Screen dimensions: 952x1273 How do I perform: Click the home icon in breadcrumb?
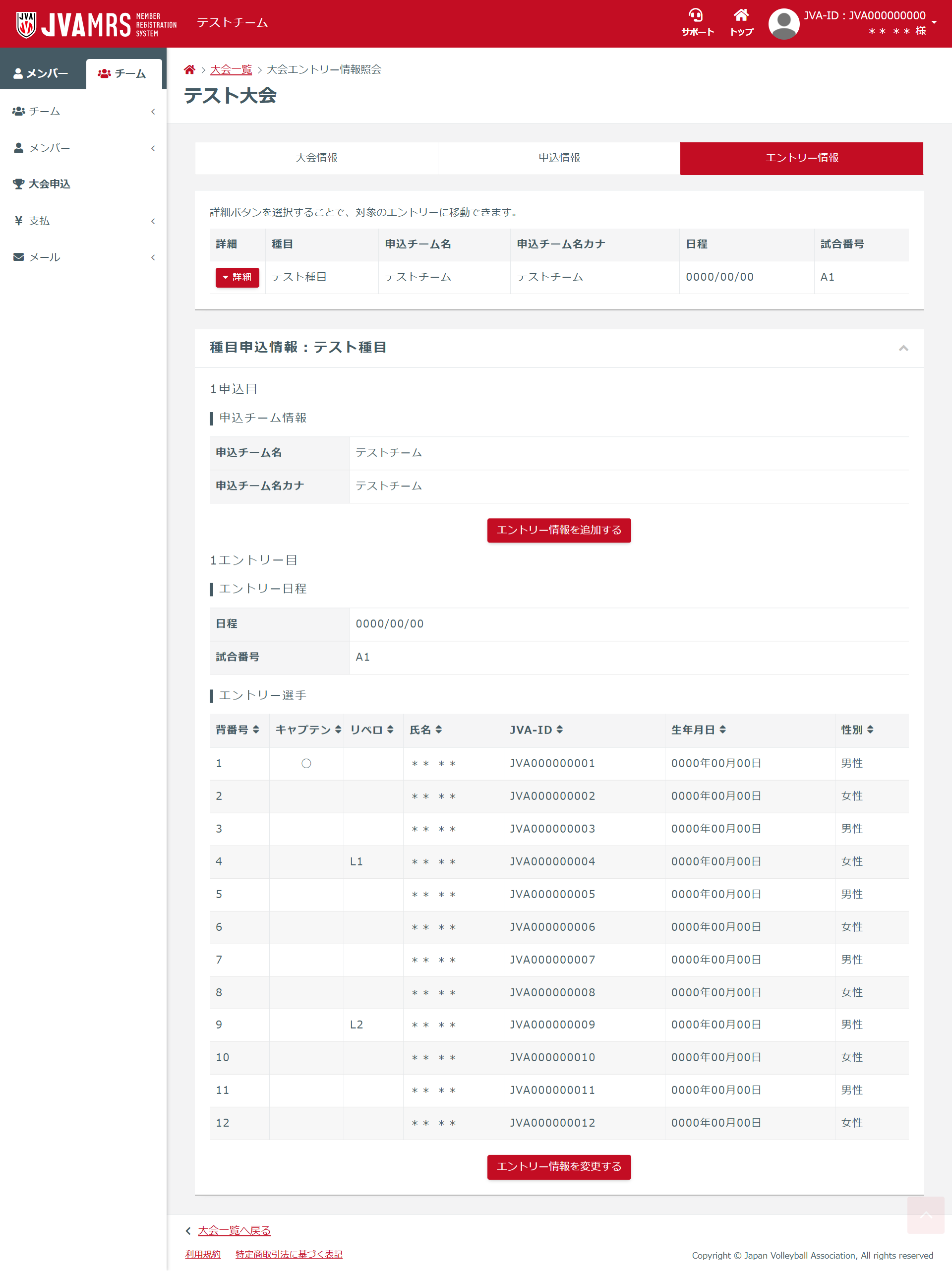tap(189, 69)
